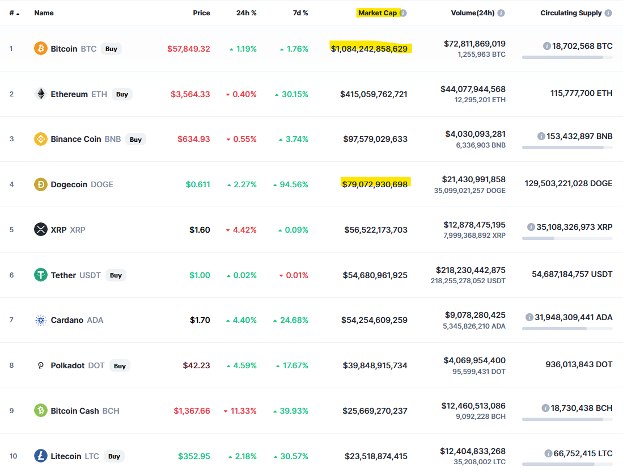The width and height of the screenshot is (624, 472).
Task: Open the Bitcoin Cash coin page link
Action: pos(75,411)
